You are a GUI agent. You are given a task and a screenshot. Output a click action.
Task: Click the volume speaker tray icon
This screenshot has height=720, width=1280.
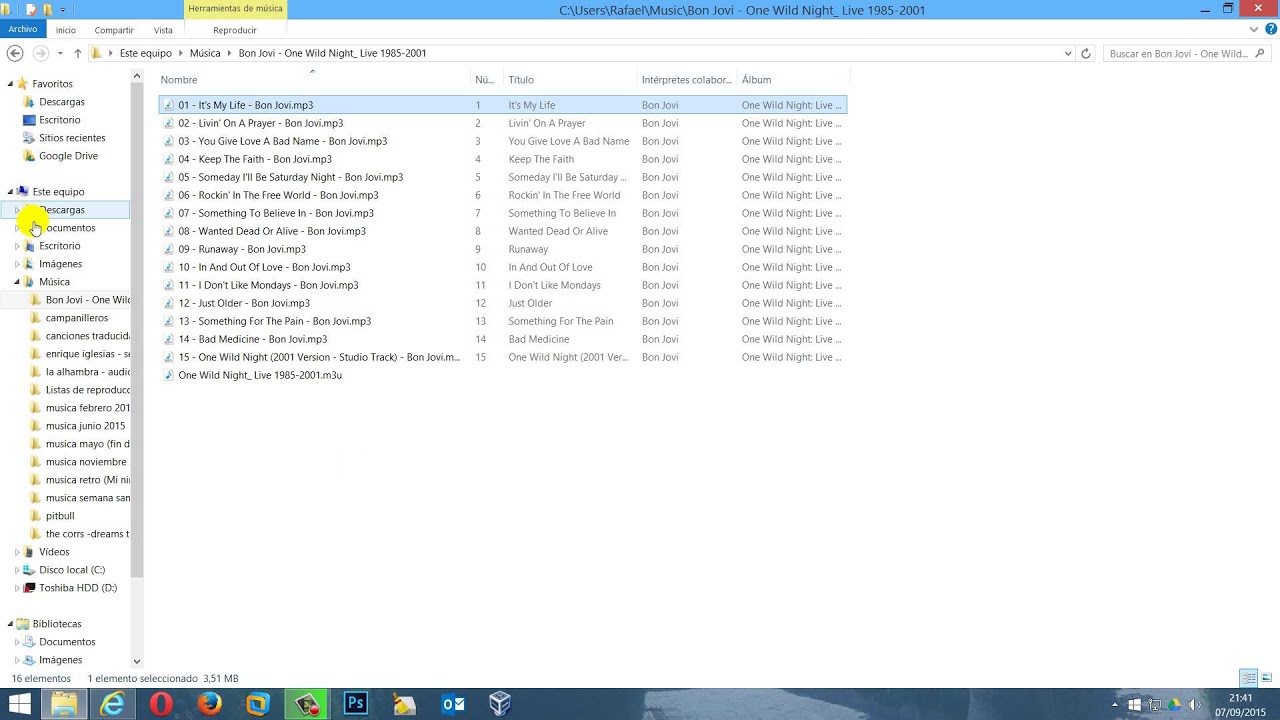click(1194, 704)
